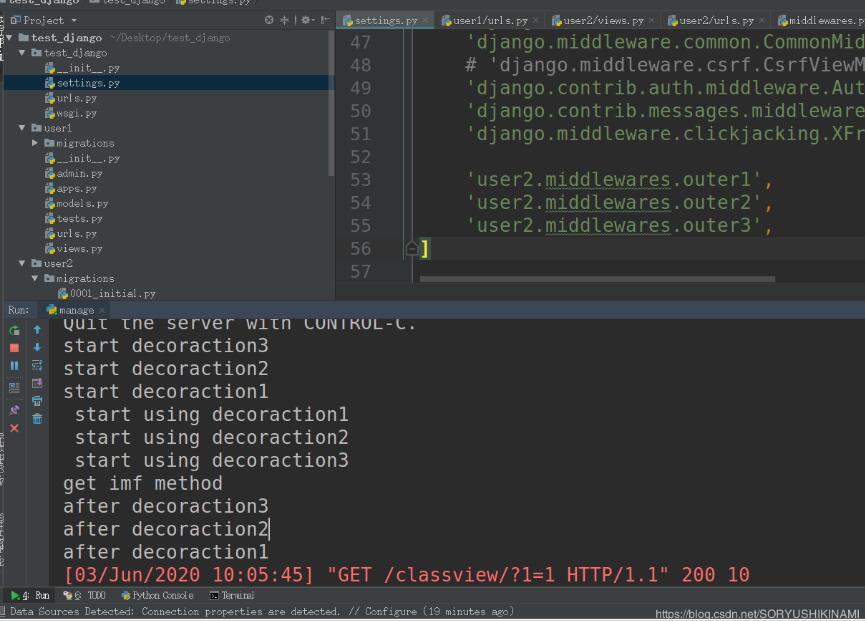The height and width of the screenshot is (621, 865).
Task: Stop the running server process
Action: point(14,348)
